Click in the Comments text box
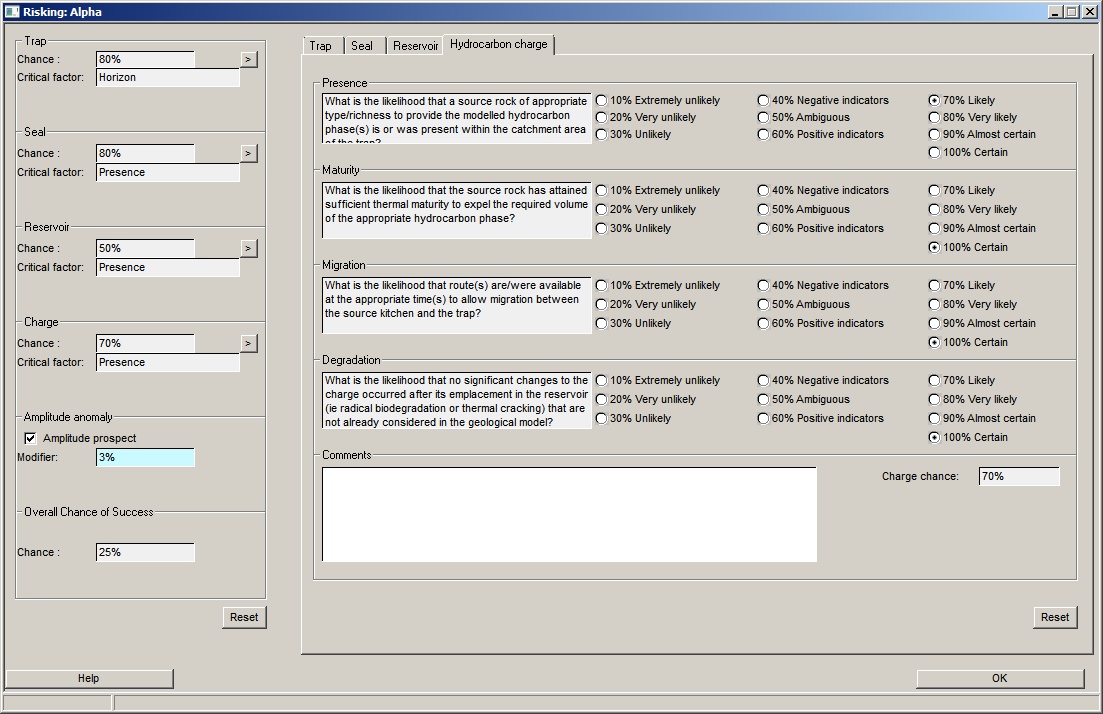1103x714 pixels. [x=569, y=514]
